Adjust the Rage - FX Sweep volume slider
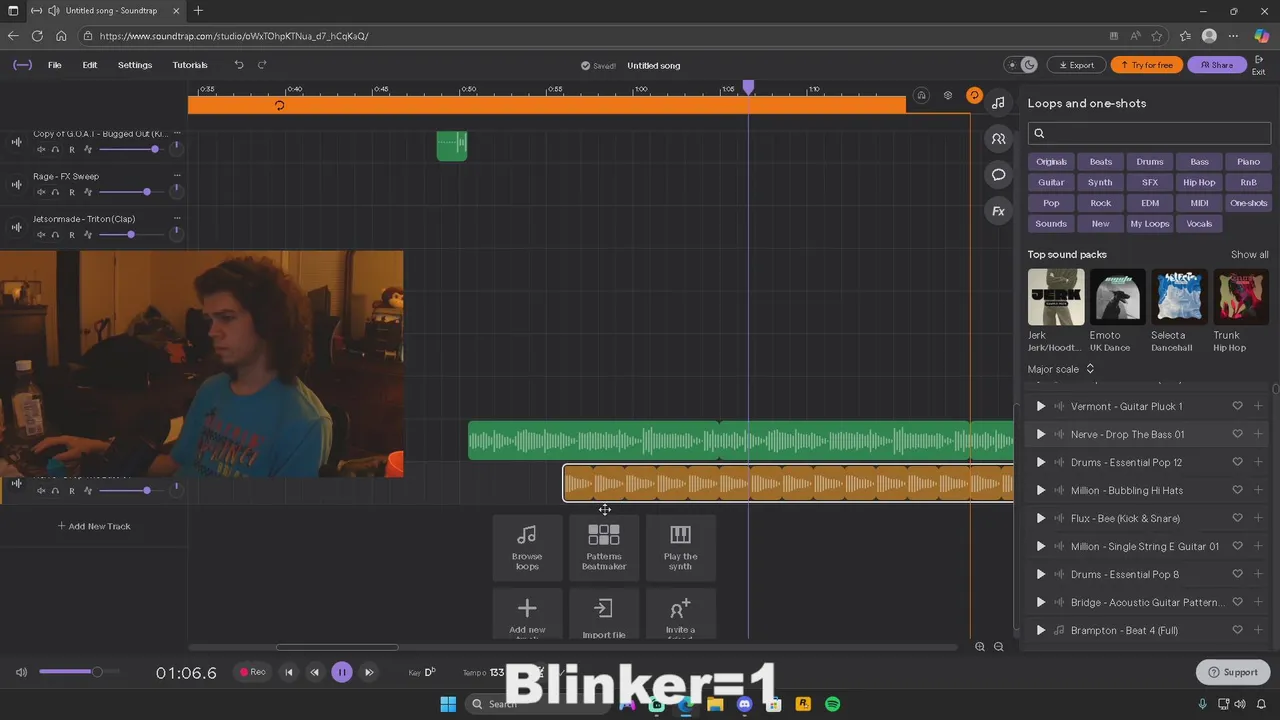This screenshot has height=720, width=1280. [133, 192]
